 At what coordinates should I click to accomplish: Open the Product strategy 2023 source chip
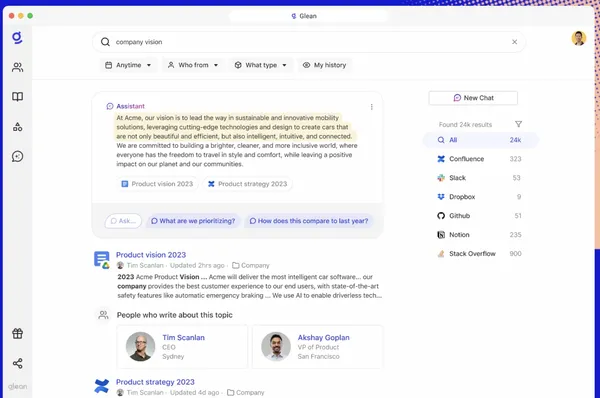(248, 184)
